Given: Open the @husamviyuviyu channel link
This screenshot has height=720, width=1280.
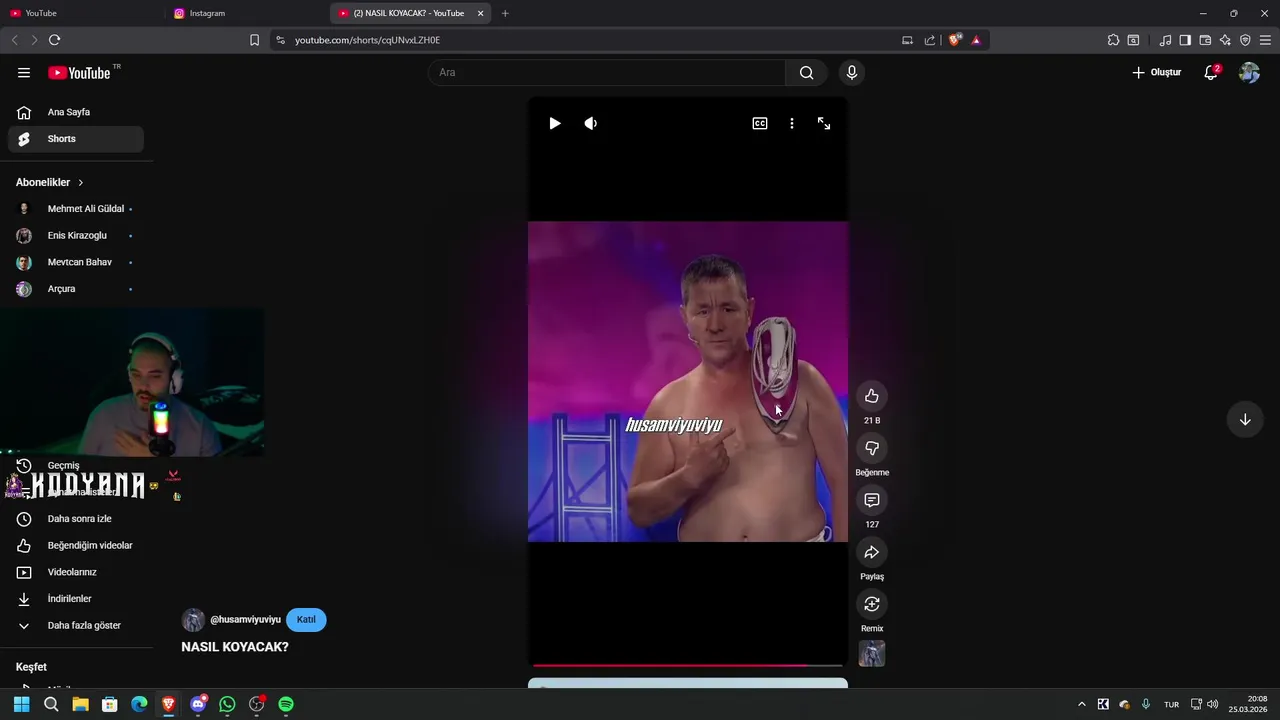Looking at the screenshot, I should point(245,620).
